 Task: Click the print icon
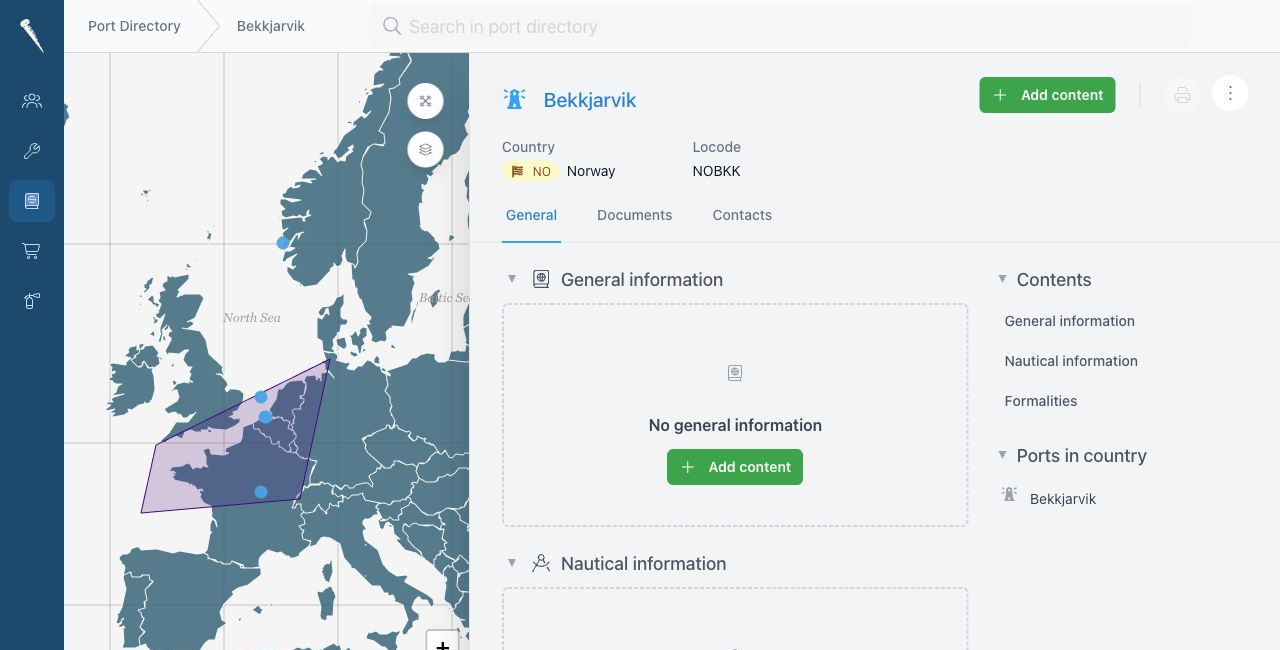coord(1182,95)
